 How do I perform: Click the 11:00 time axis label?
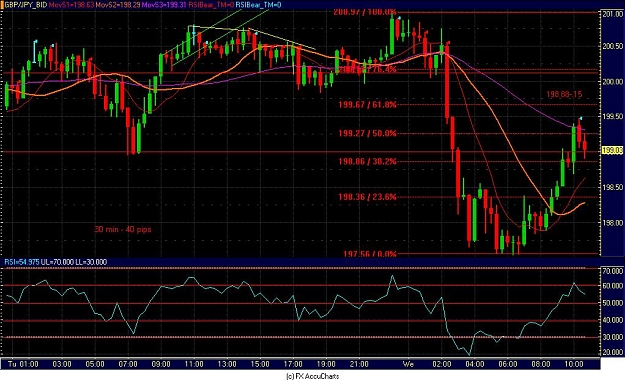pyautogui.click(x=194, y=364)
